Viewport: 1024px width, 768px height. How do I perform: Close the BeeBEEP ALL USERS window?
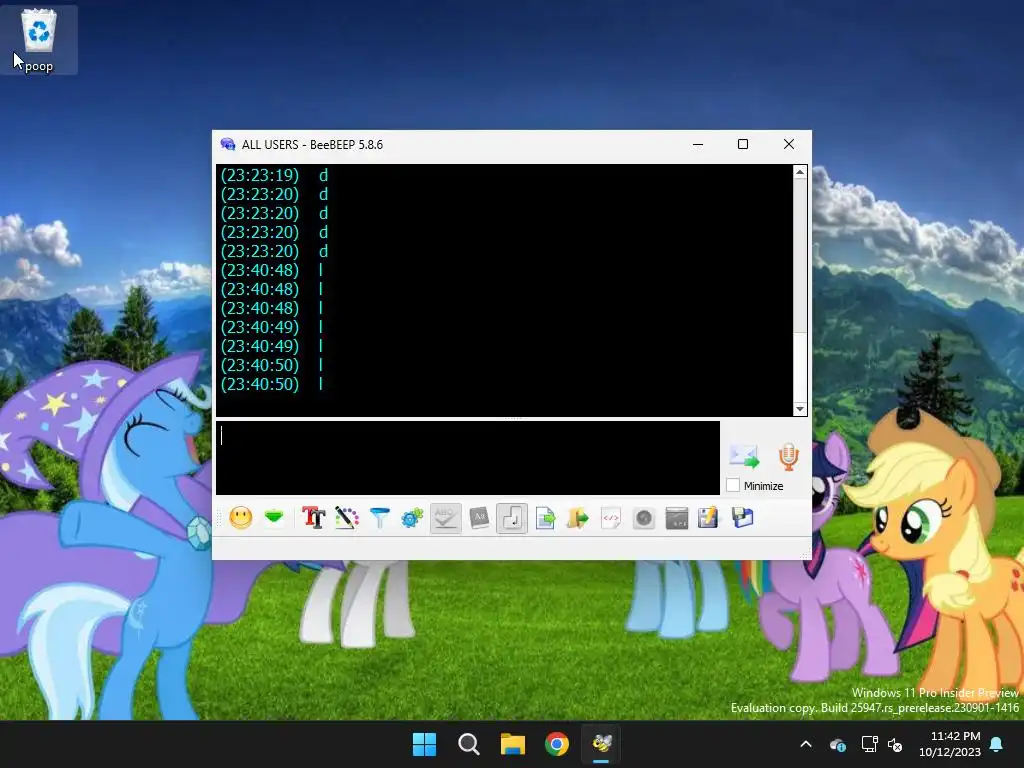click(x=789, y=144)
